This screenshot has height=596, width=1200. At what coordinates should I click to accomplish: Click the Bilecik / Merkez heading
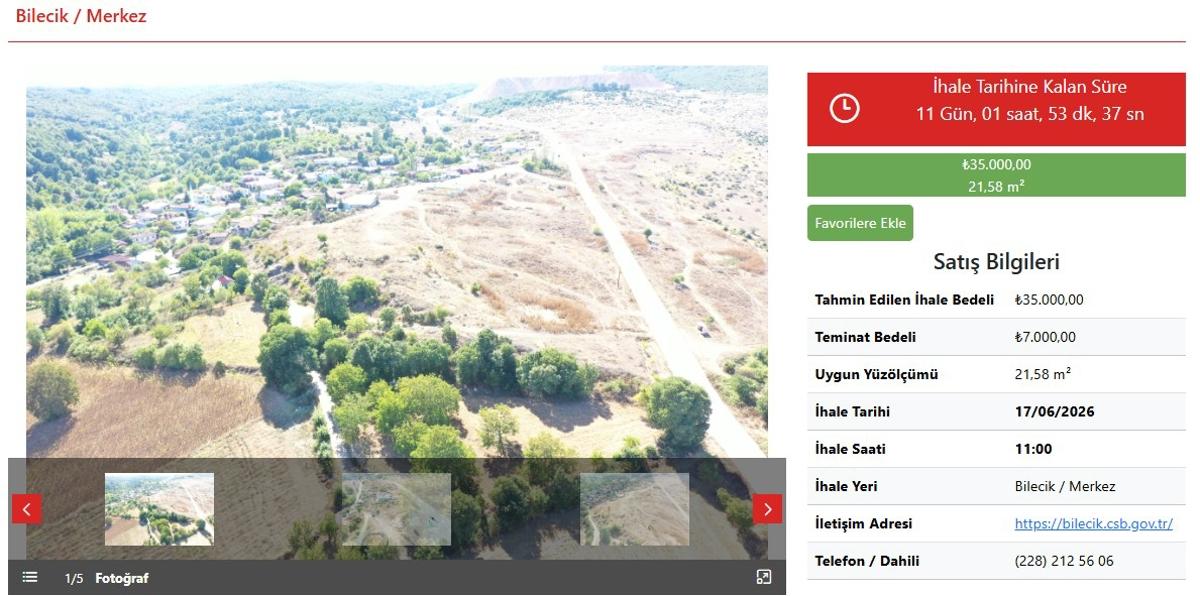pos(81,16)
